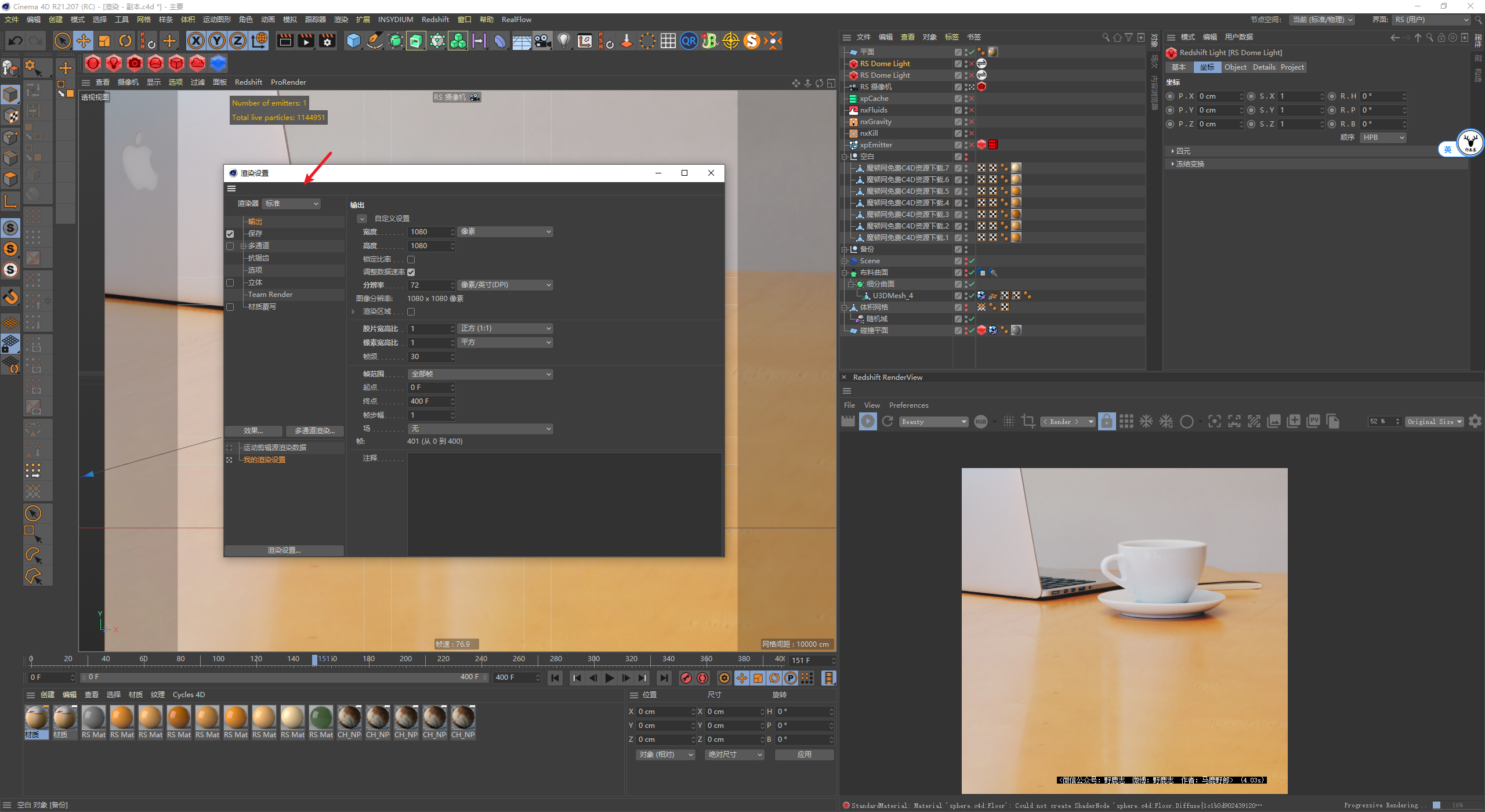Screen dimensions: 1485x812
Task: Click the RenderView crop region icon
Action: point(1028,422)
